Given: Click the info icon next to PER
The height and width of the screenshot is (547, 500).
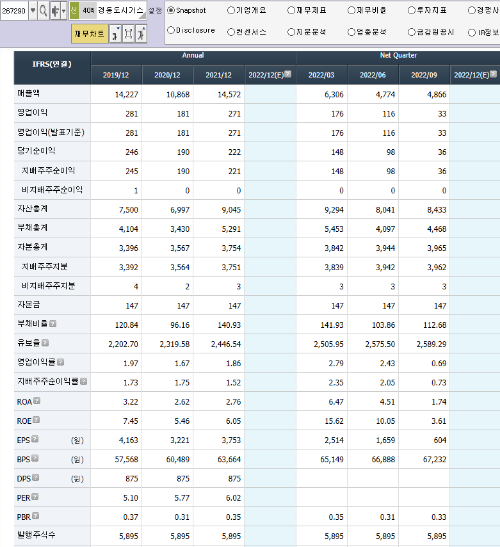Looking at the screenshot, I should tap(35, 497).
